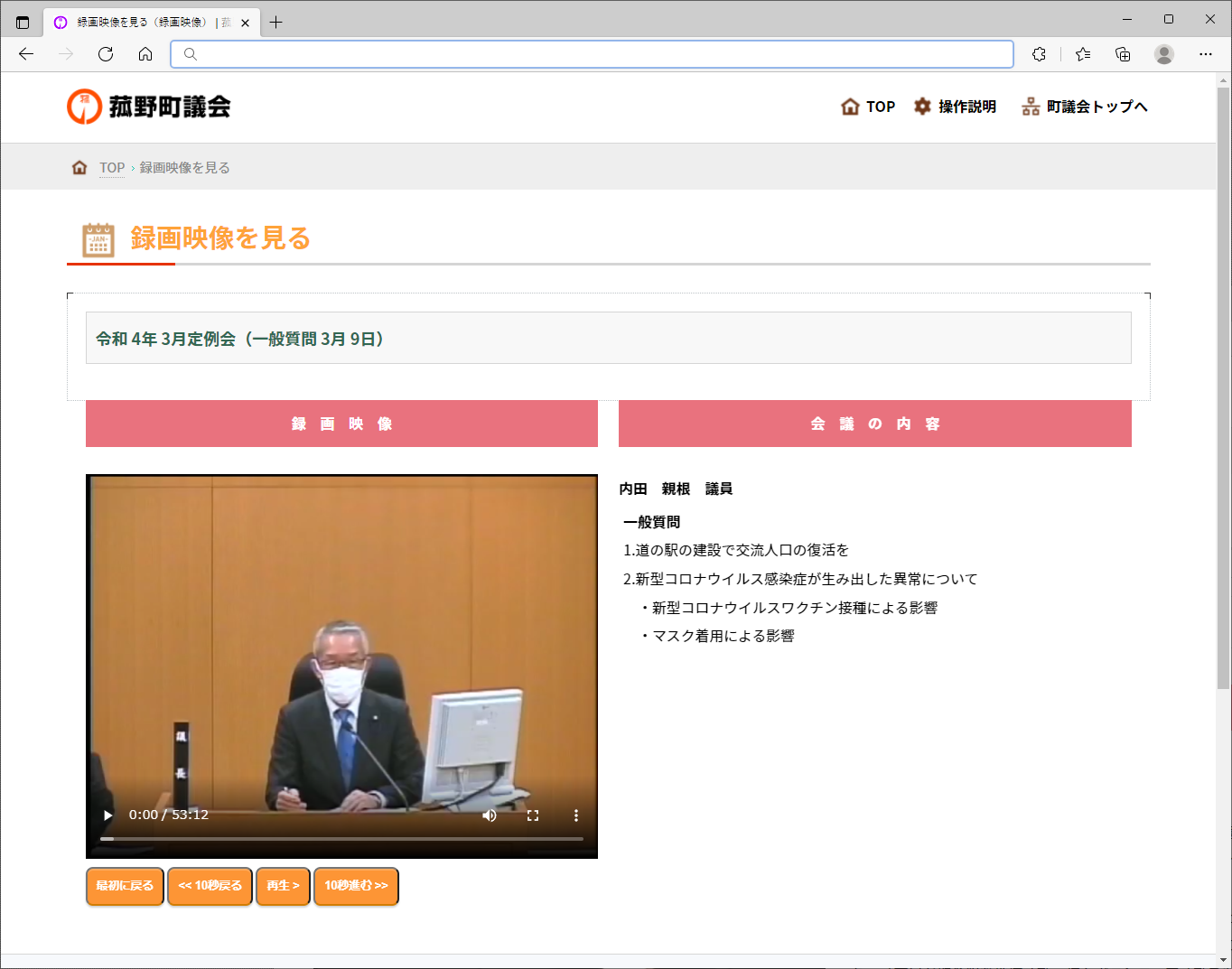1232x969 pixels.
Task: Open the extensions puzzle icon
Action: click(1039, 54)
